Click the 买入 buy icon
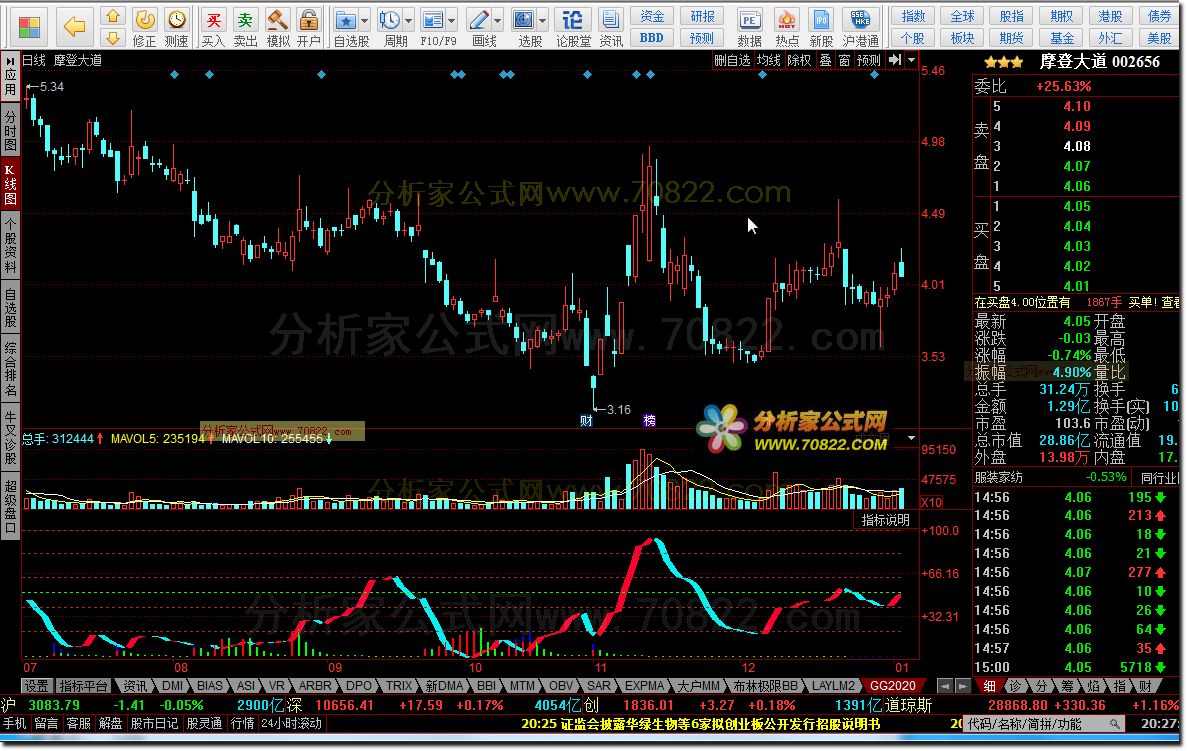 [214, 27]
